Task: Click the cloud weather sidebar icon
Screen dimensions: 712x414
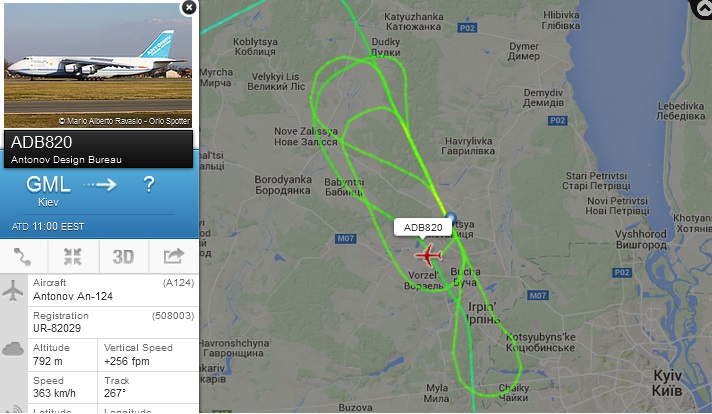Action: tap(13, 349)
